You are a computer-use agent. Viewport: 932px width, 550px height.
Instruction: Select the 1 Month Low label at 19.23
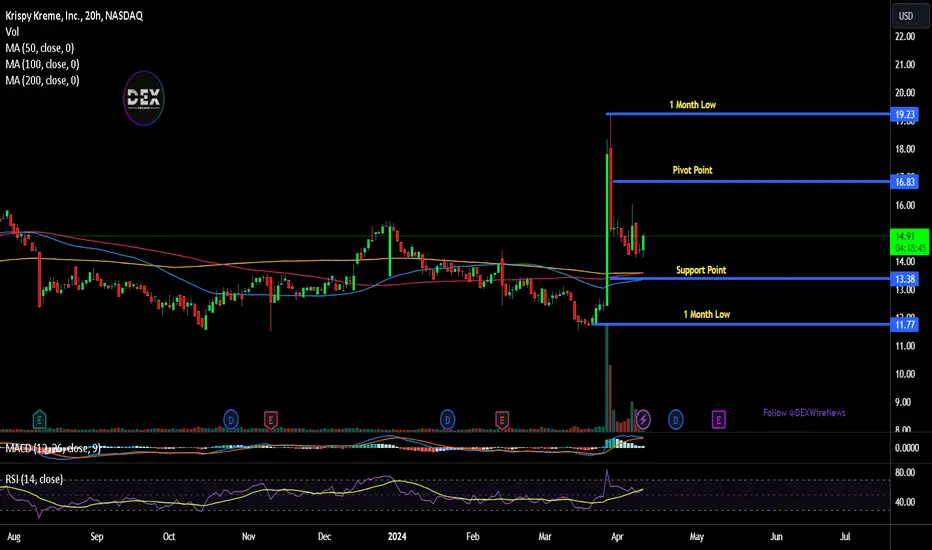692,105
